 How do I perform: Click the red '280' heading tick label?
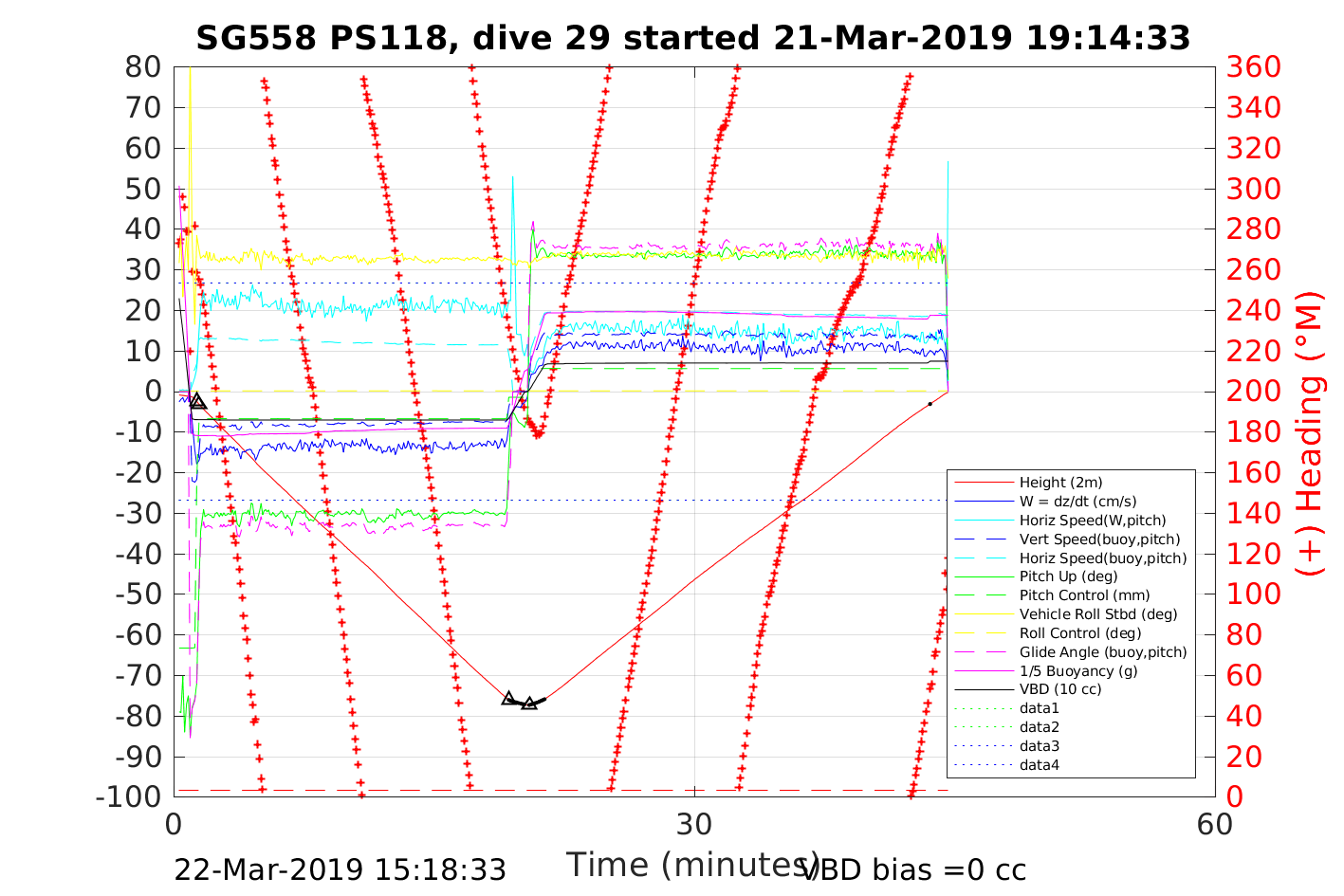[x=1254, y=229]
